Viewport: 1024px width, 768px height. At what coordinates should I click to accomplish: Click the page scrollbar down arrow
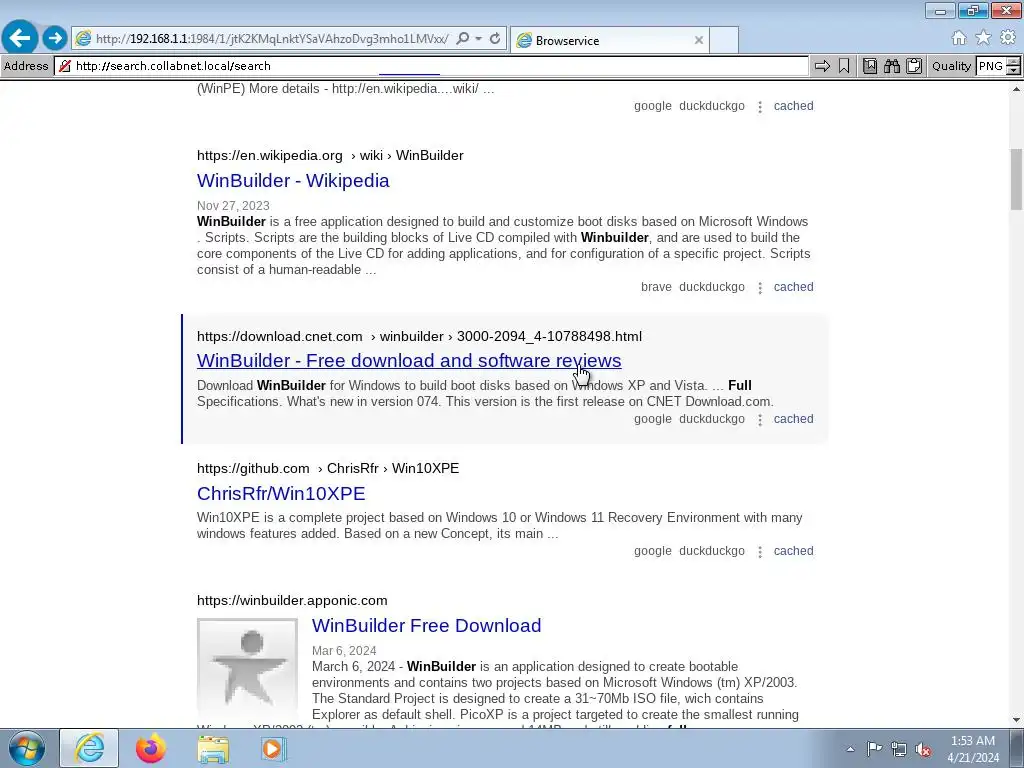(x=1017, y=720)
